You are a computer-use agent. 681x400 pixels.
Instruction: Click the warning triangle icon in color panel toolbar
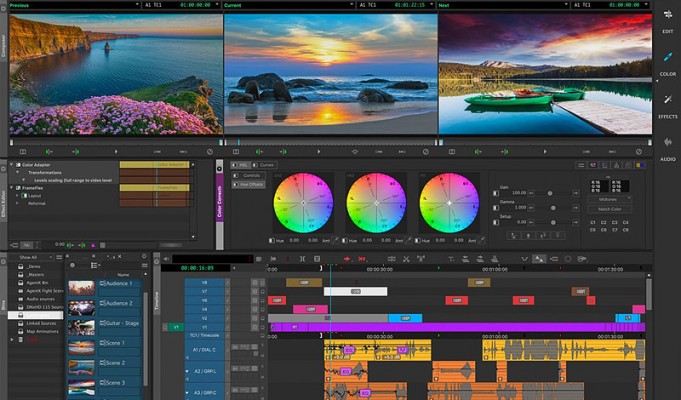click(x=616, y=165)
